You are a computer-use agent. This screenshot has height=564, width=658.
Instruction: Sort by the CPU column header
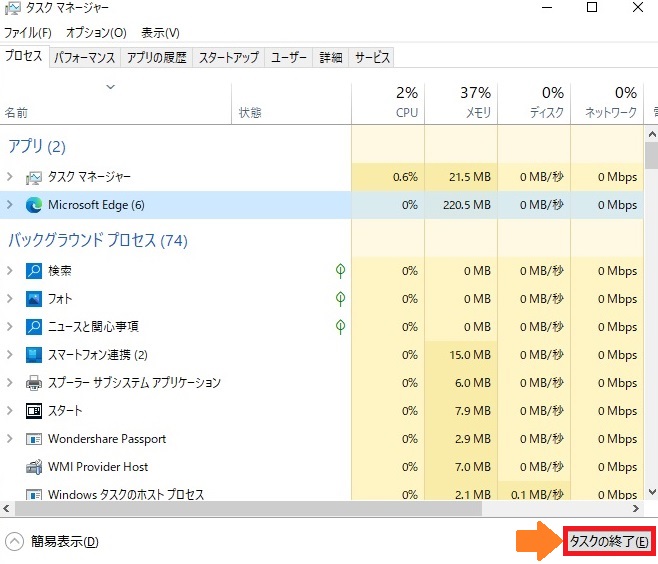388,103
